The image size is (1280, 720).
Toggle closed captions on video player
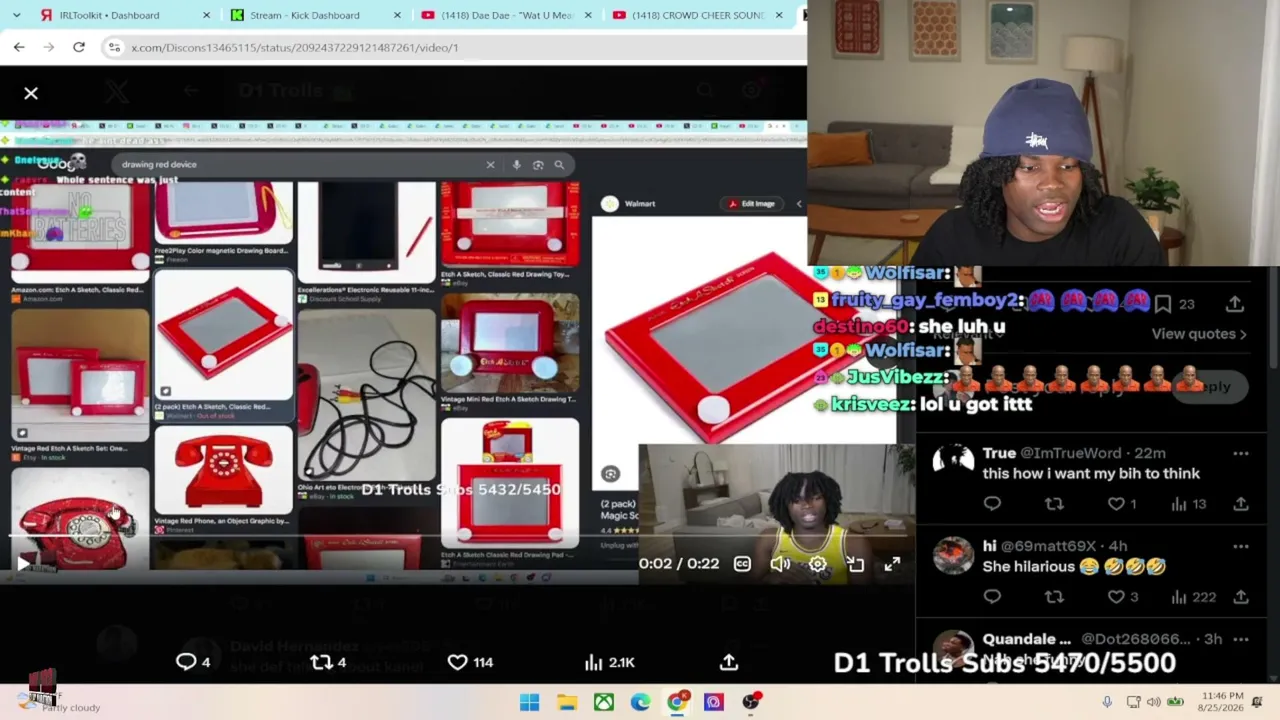pos(742,564)
